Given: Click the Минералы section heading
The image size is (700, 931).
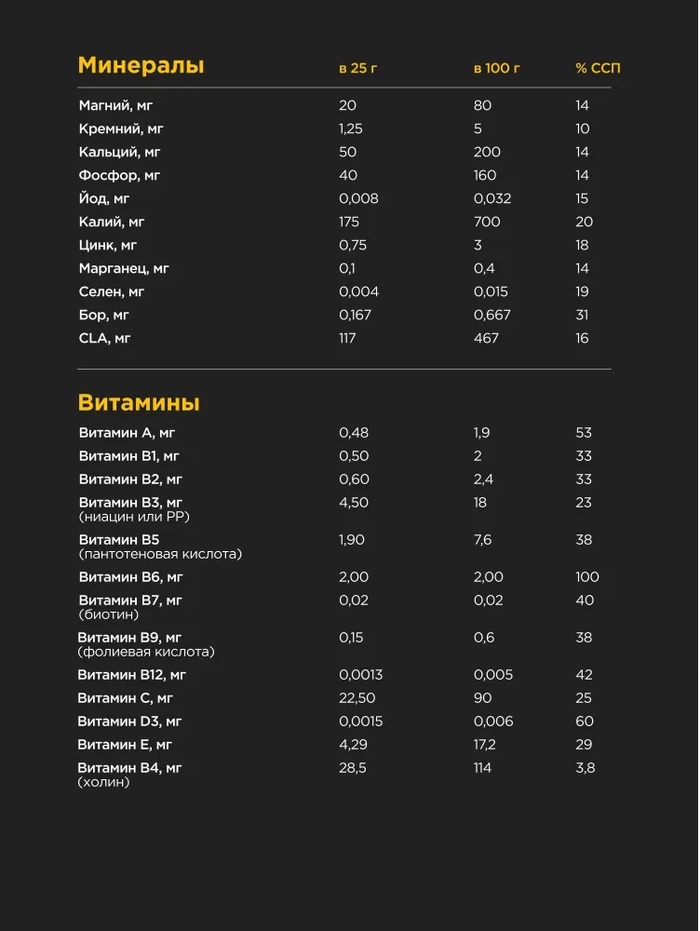Looking at the screenshot, I should click(141, 66).
